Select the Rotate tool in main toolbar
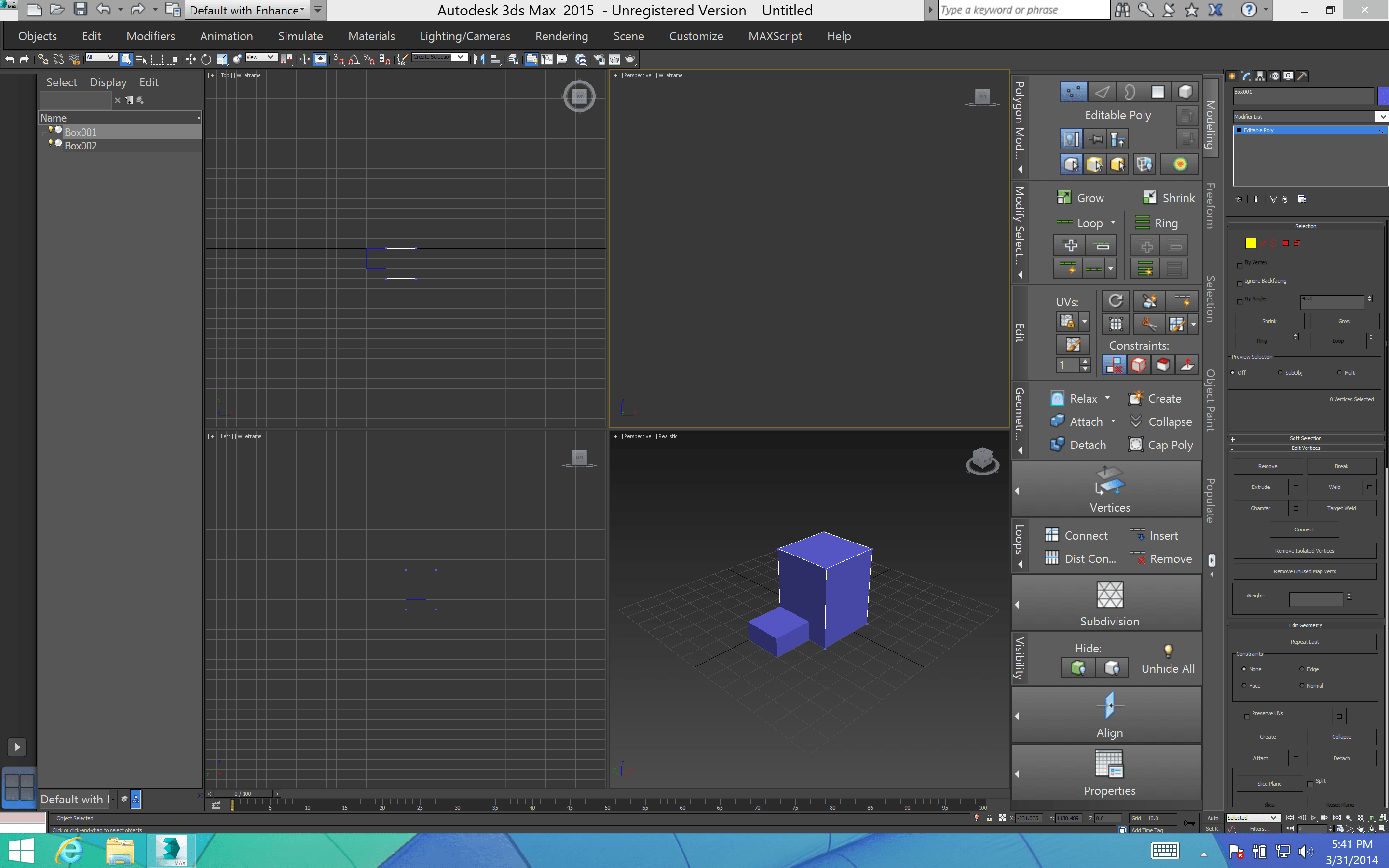Viewport: 1389px width, 868px height. click(x=206, y=59)
